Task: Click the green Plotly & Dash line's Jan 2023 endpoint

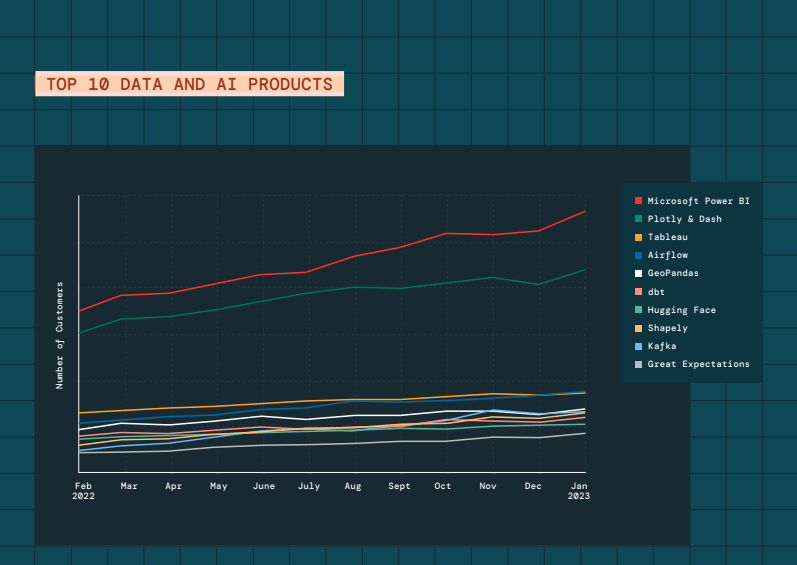Action: [x=585, y=270]
